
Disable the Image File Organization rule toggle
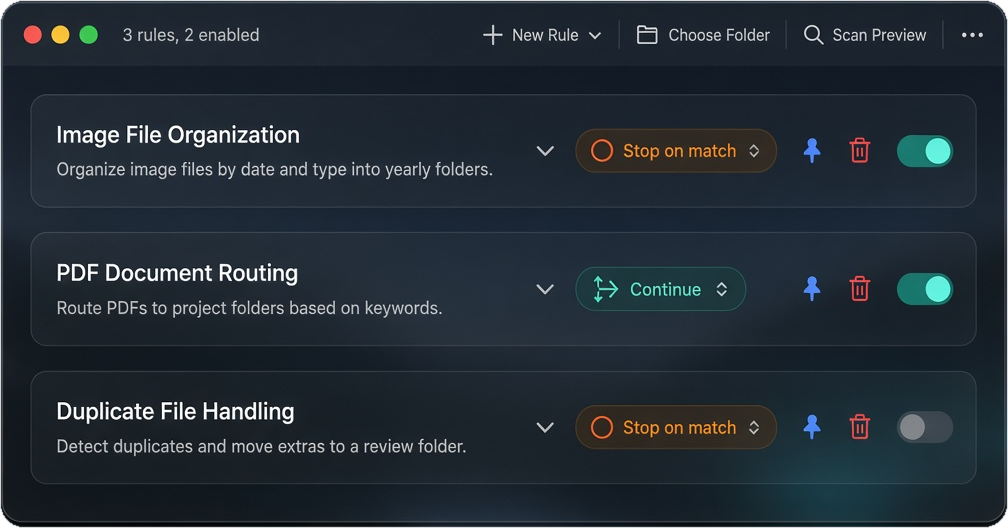coord(924,151)
